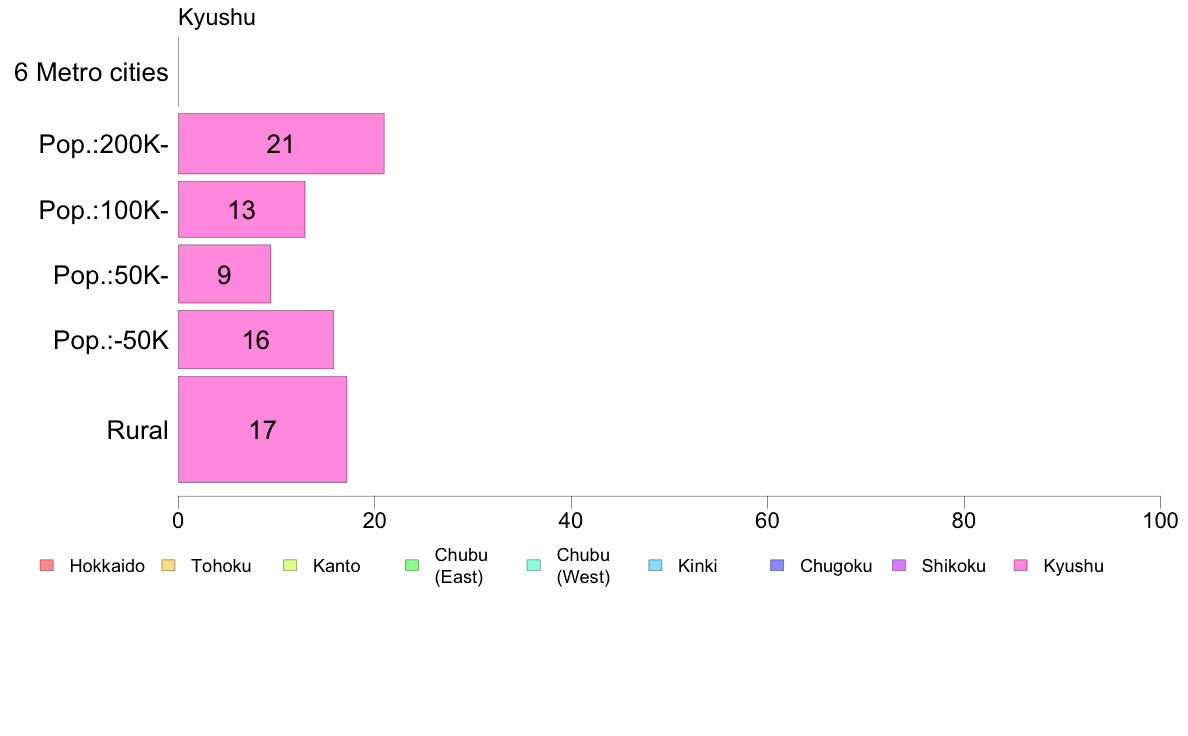Select the Pop.:-50K bar showing 16
The height and width of the screenshot is (736, 1188).
(256, 340)
